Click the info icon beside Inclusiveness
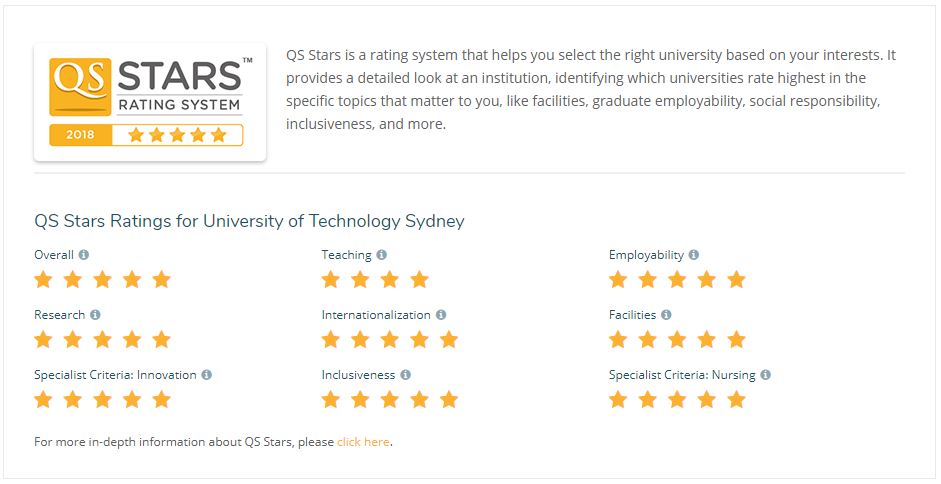941x484 pixels. (406, 375)
